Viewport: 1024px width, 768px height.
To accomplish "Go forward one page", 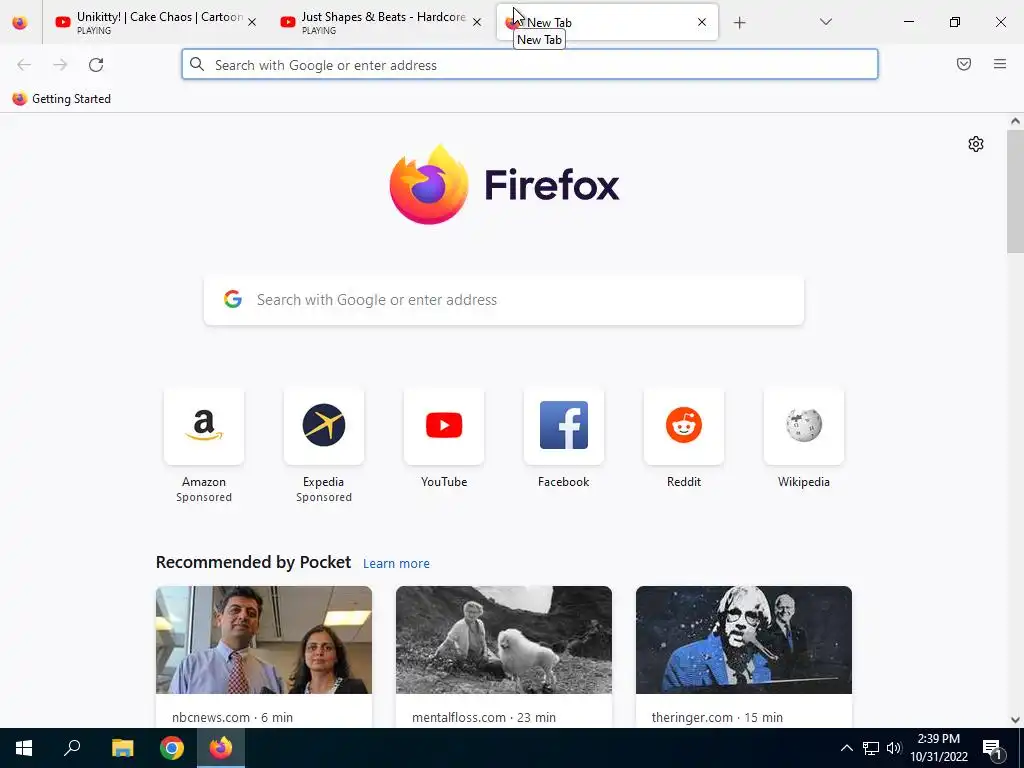I will click(60, 65).
